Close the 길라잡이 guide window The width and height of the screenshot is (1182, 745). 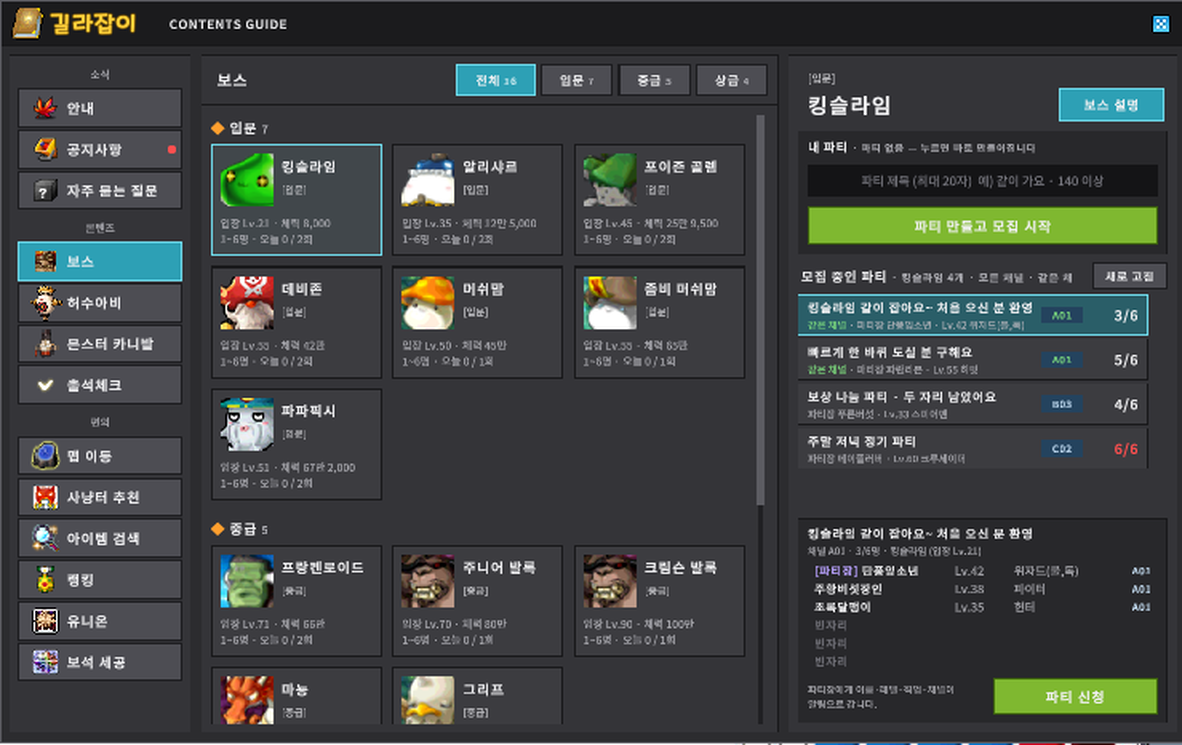click(x=1161, y=24)
